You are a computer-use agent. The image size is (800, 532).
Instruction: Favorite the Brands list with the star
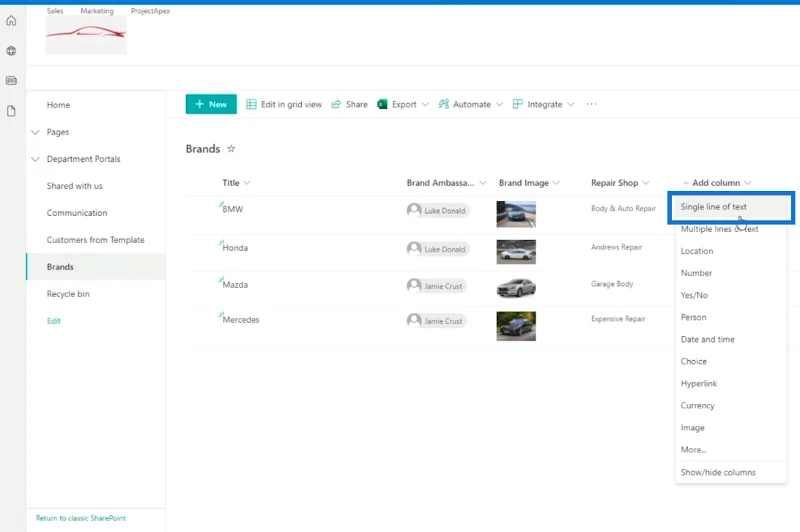point(231,148)
